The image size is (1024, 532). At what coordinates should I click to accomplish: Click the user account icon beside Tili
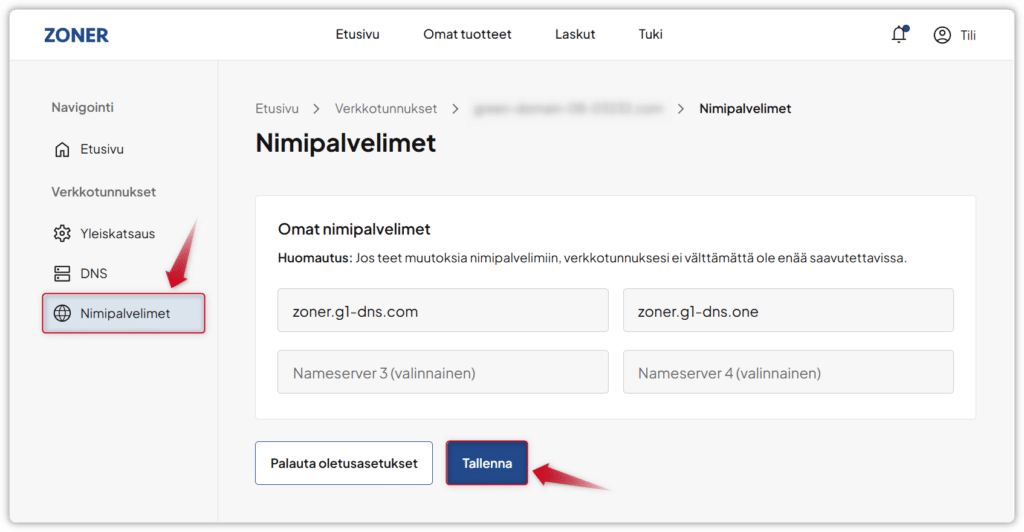point(942,35)
